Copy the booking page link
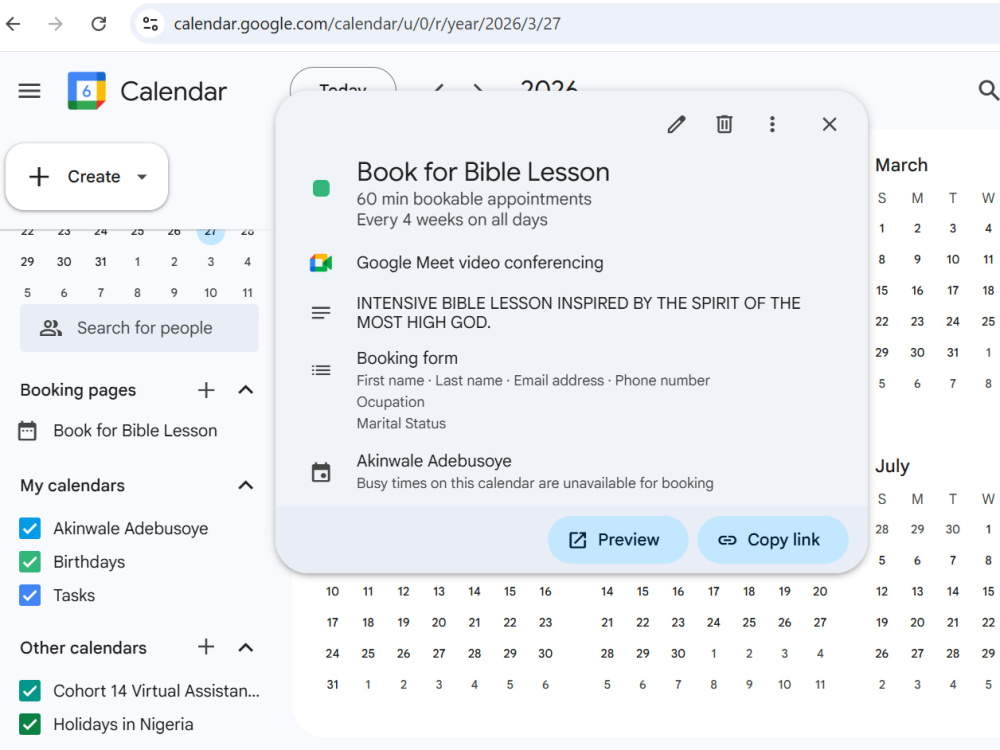 tap(772, 540)
